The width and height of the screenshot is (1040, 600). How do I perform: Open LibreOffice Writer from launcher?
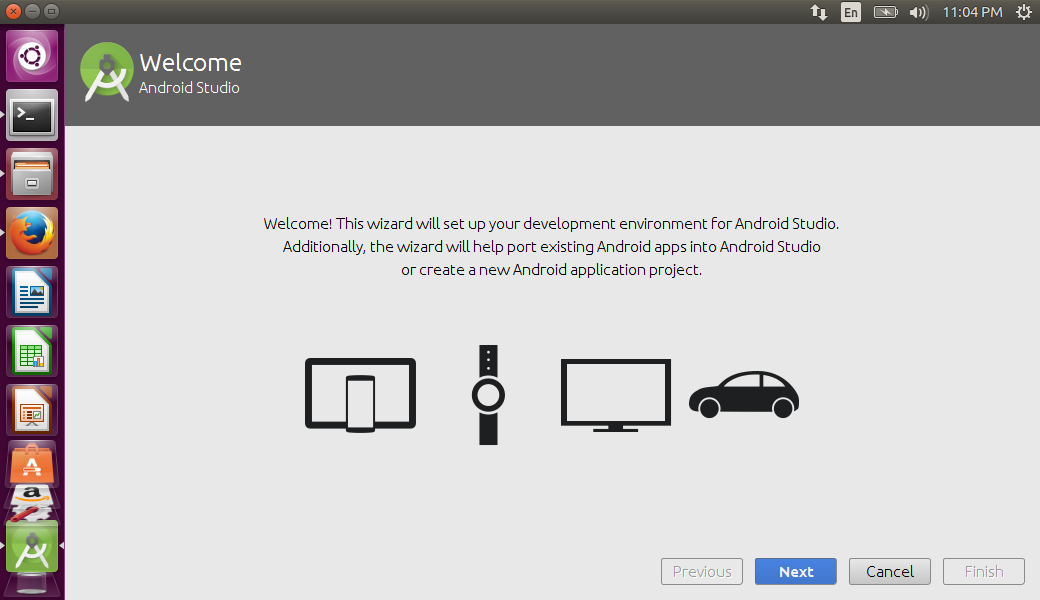[32, 292]
